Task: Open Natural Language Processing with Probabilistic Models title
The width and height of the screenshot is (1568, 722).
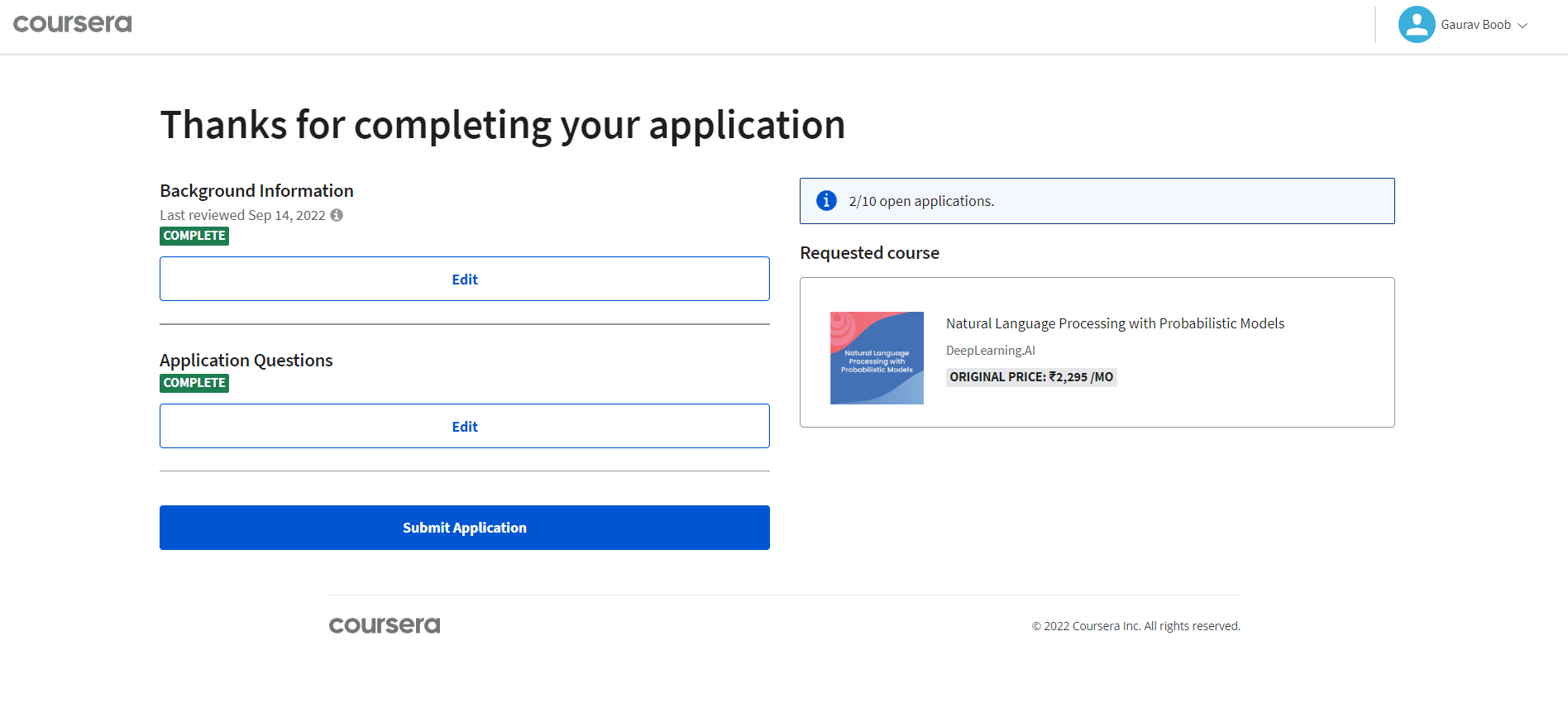Action: 1115,323
